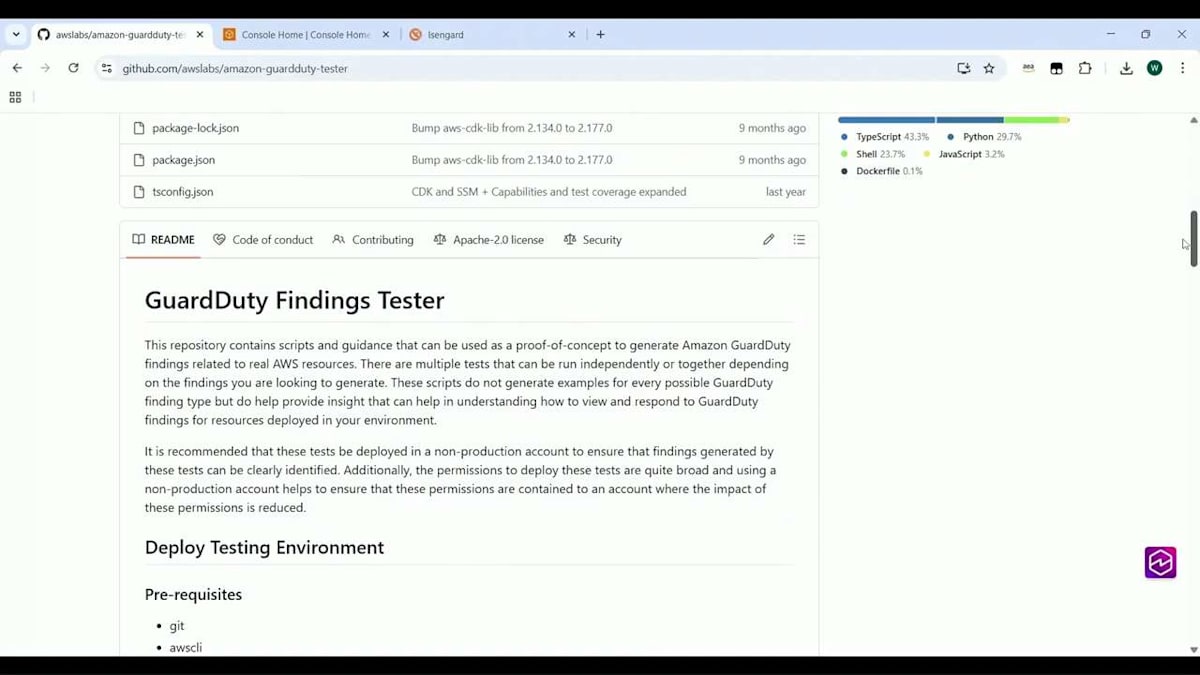Click the file icon beside package-lock.json

pos(139,128)
